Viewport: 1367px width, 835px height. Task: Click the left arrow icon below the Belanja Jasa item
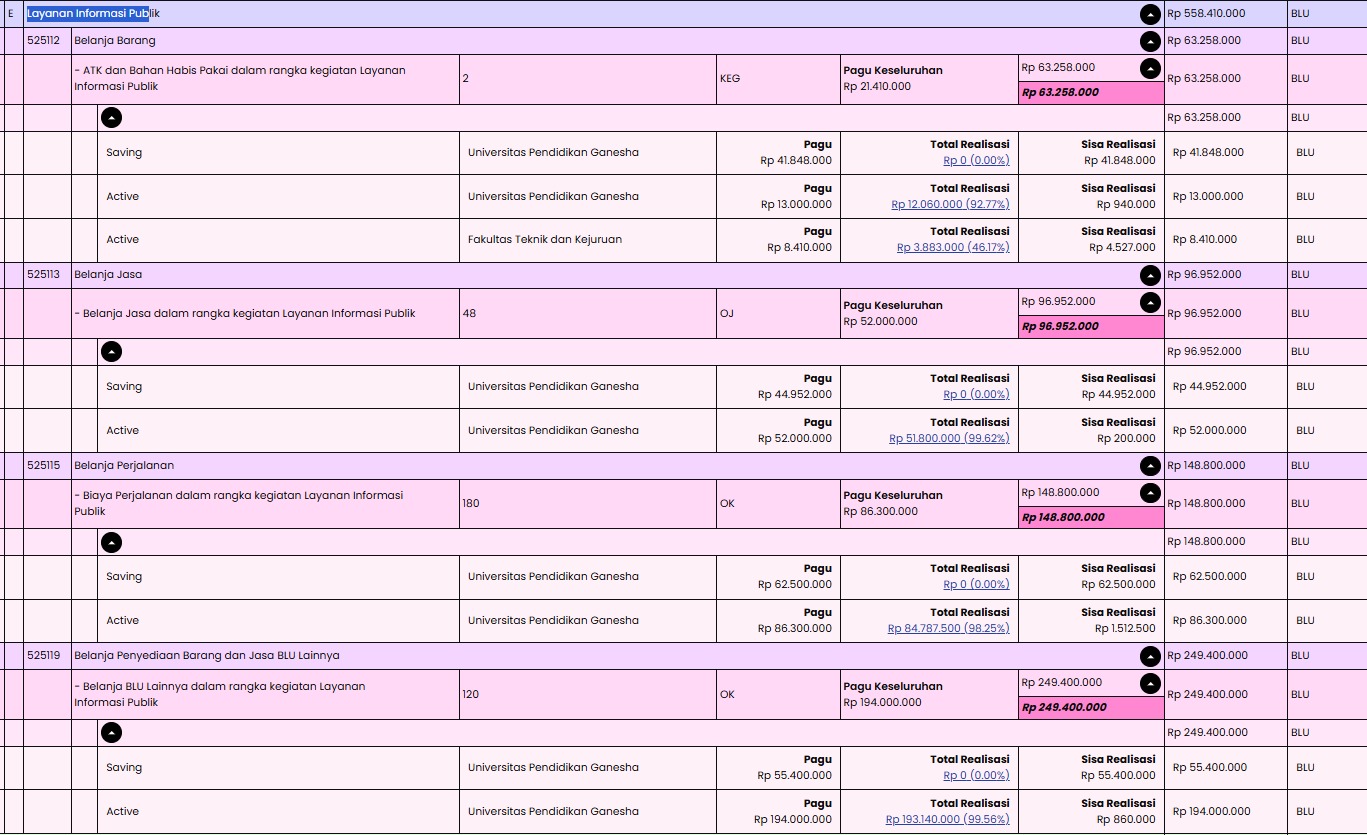click(x=112, y=352)
